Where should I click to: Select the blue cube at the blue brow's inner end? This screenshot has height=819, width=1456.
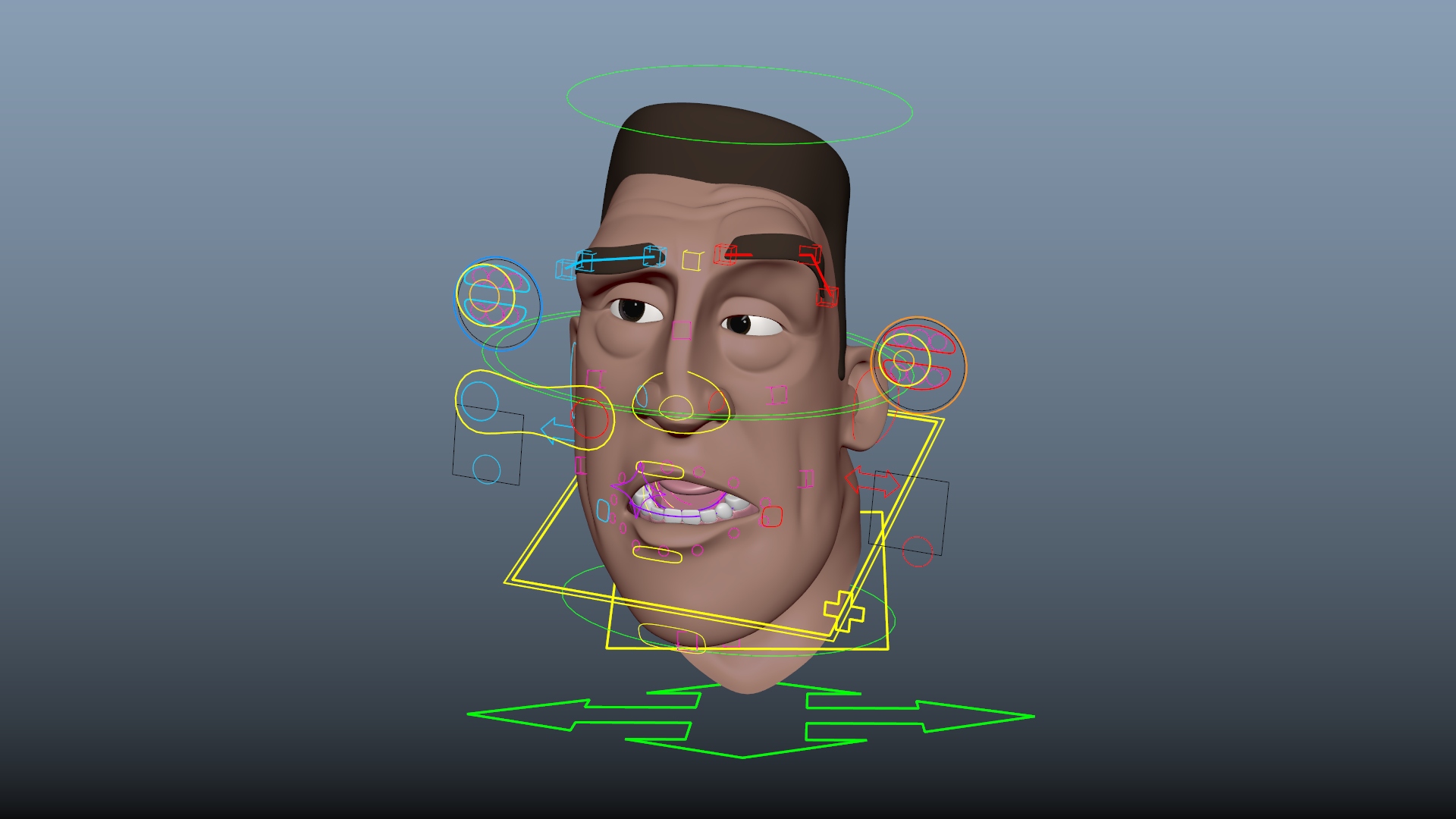coord(654,256)
